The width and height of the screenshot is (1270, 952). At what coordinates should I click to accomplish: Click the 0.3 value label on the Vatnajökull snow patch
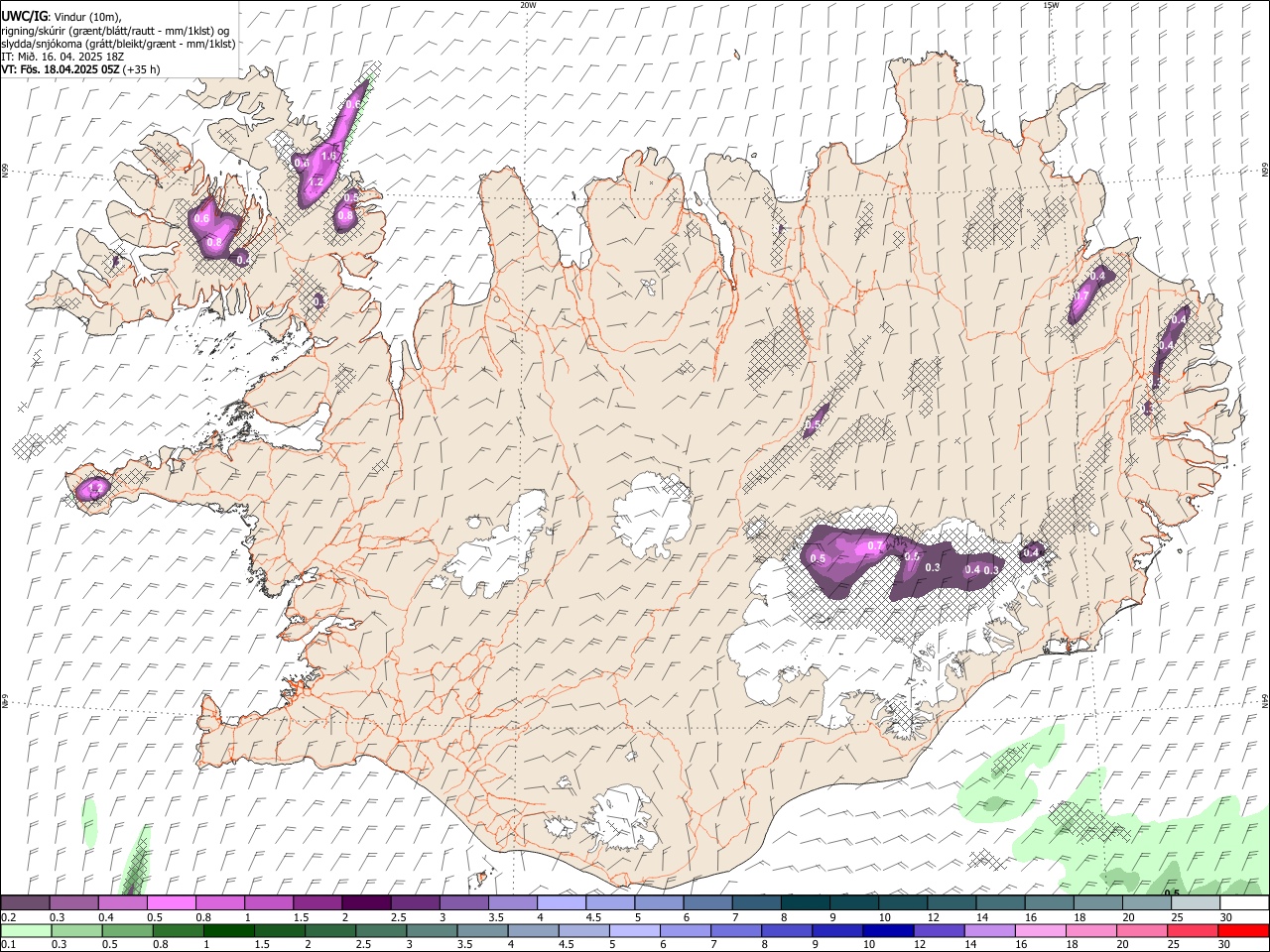pyautogui.click(x=932, y=567)
